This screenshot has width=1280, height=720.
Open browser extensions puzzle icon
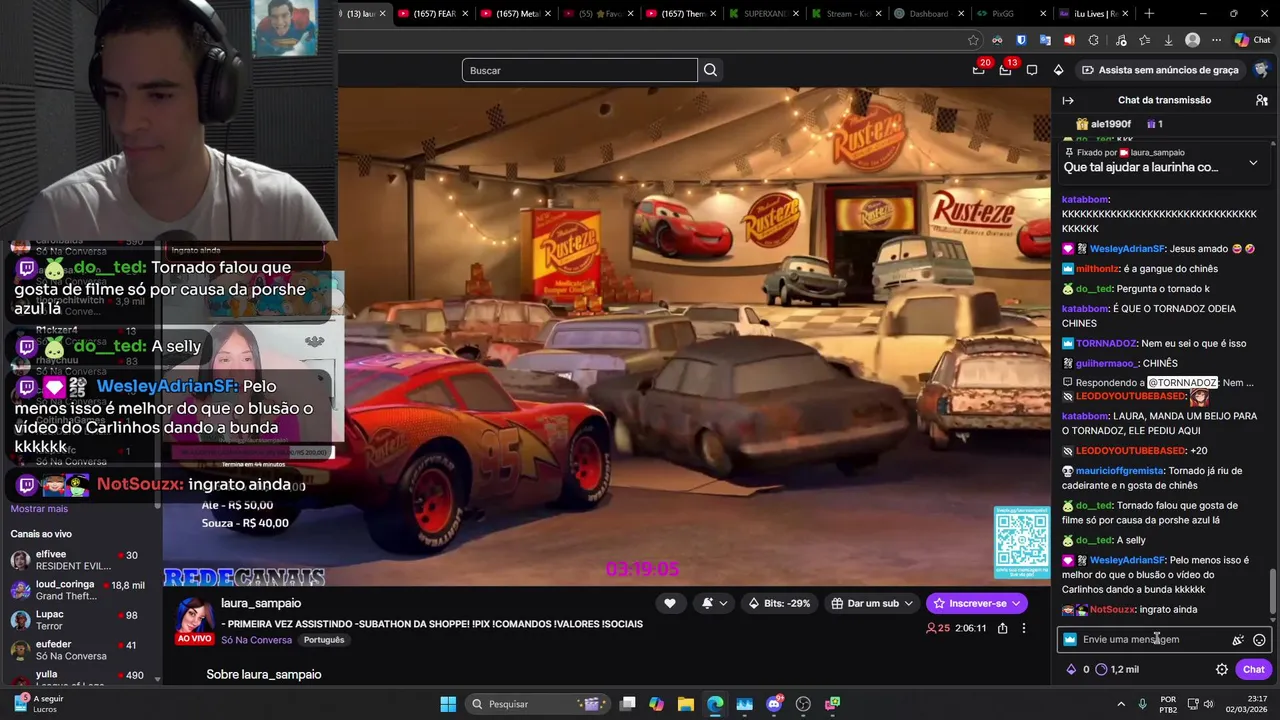point(1093,40)
